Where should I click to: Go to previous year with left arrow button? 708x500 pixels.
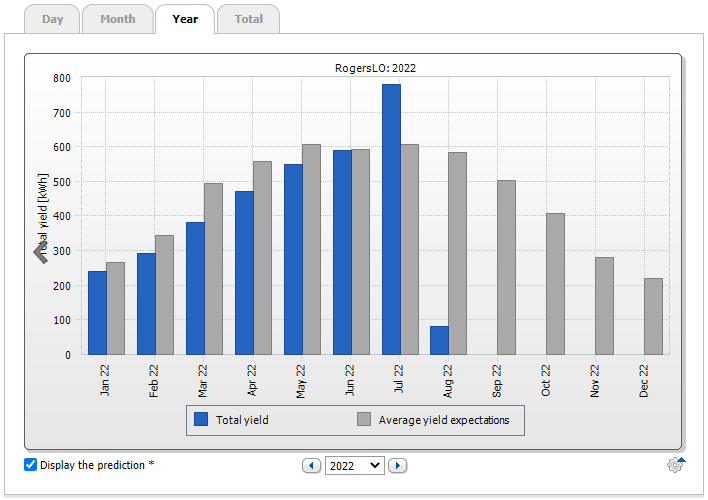tap(312, 465)
